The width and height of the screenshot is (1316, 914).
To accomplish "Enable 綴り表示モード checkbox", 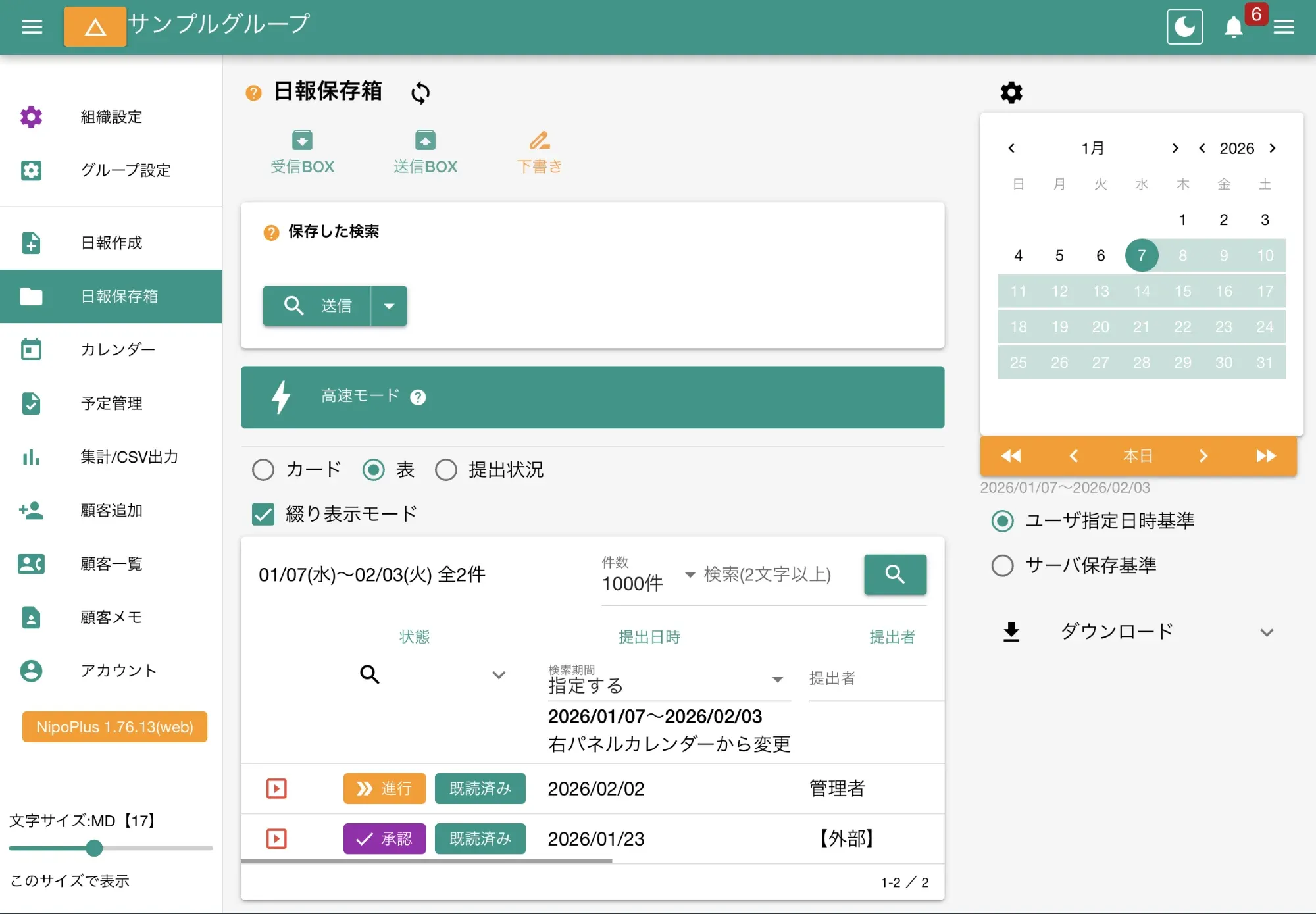I will pos(263,515).
